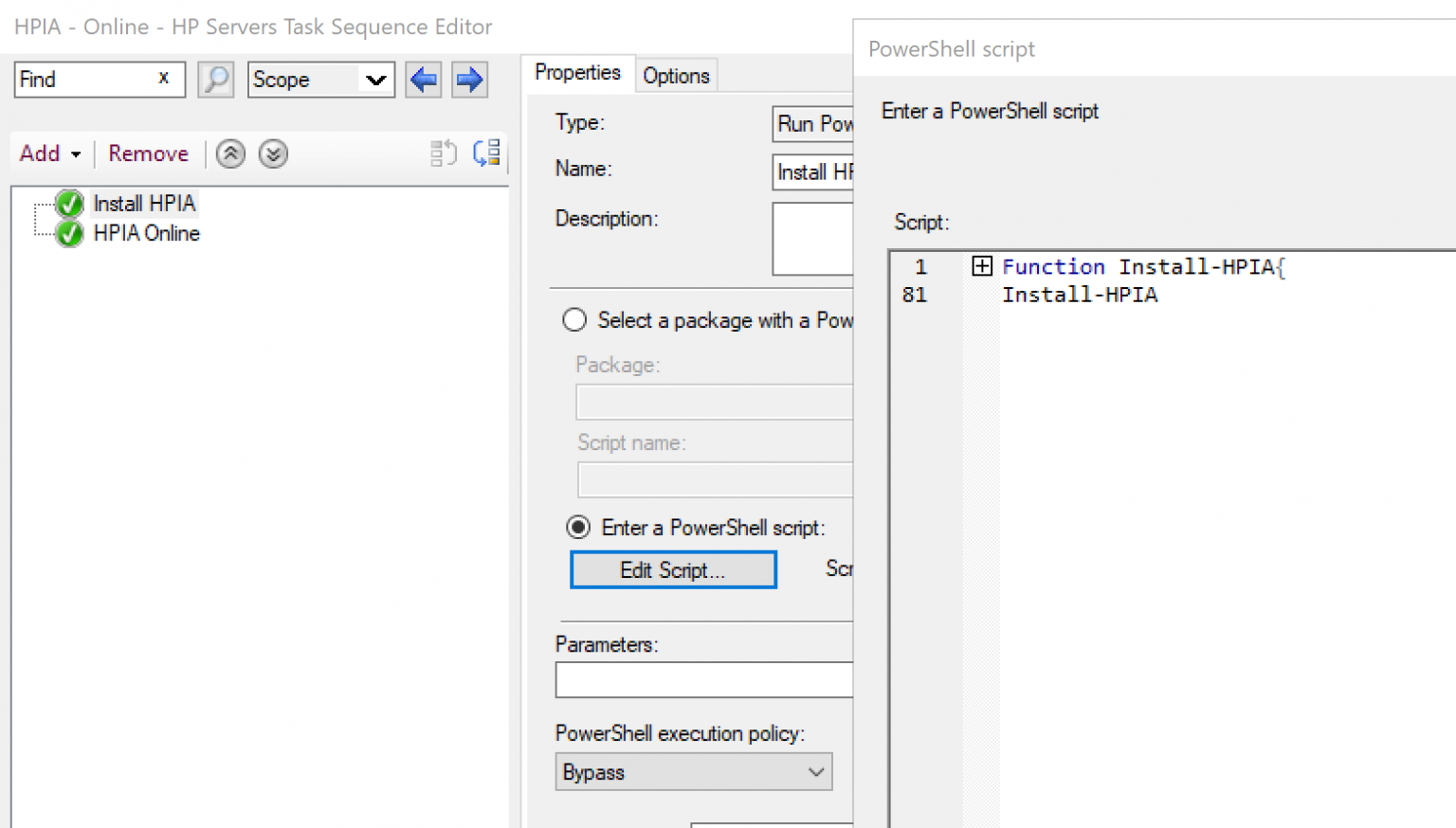Click the blue forward navigation arrow
1456x828 pixels.
[x=469, y=80]
